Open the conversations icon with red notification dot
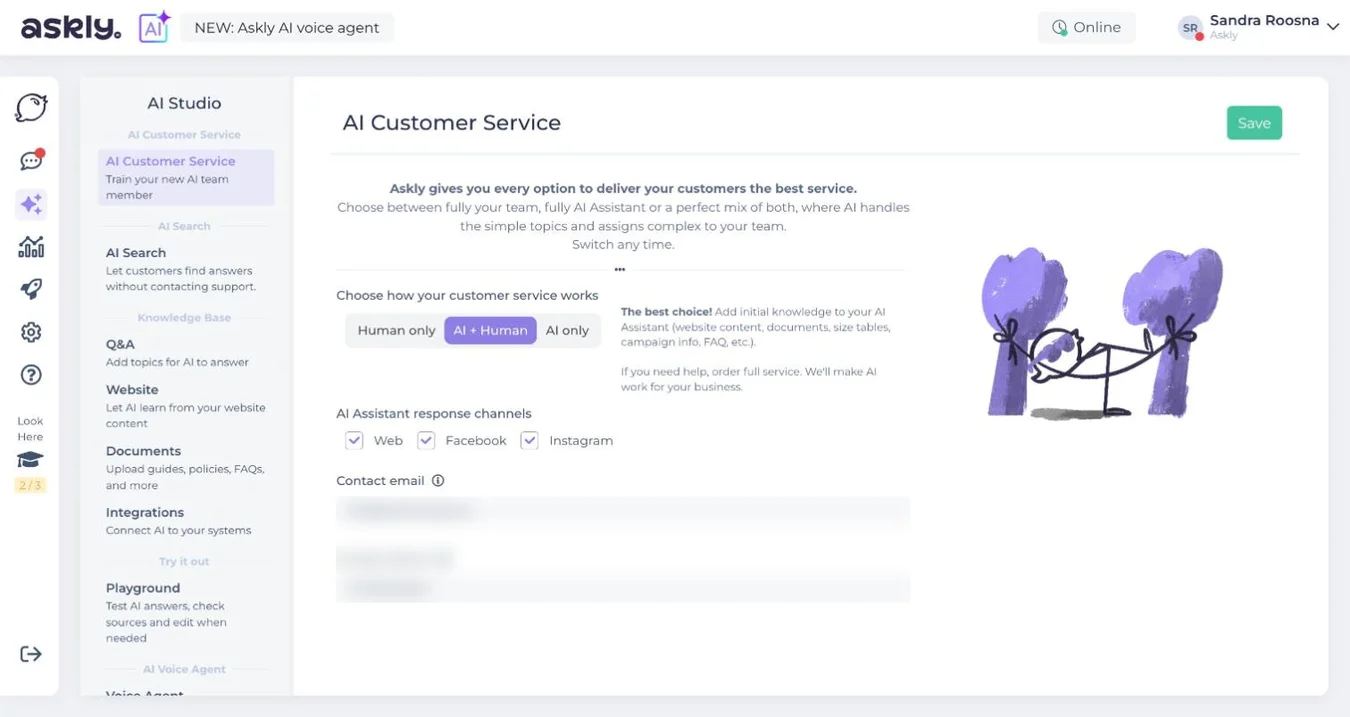The image size is (1350, 717). click(x=31, y=160)
